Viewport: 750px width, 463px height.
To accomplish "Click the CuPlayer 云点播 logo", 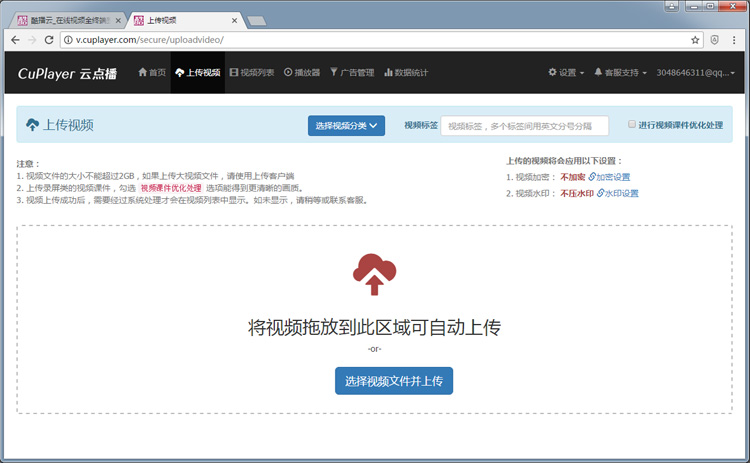I will pos(67,73).
